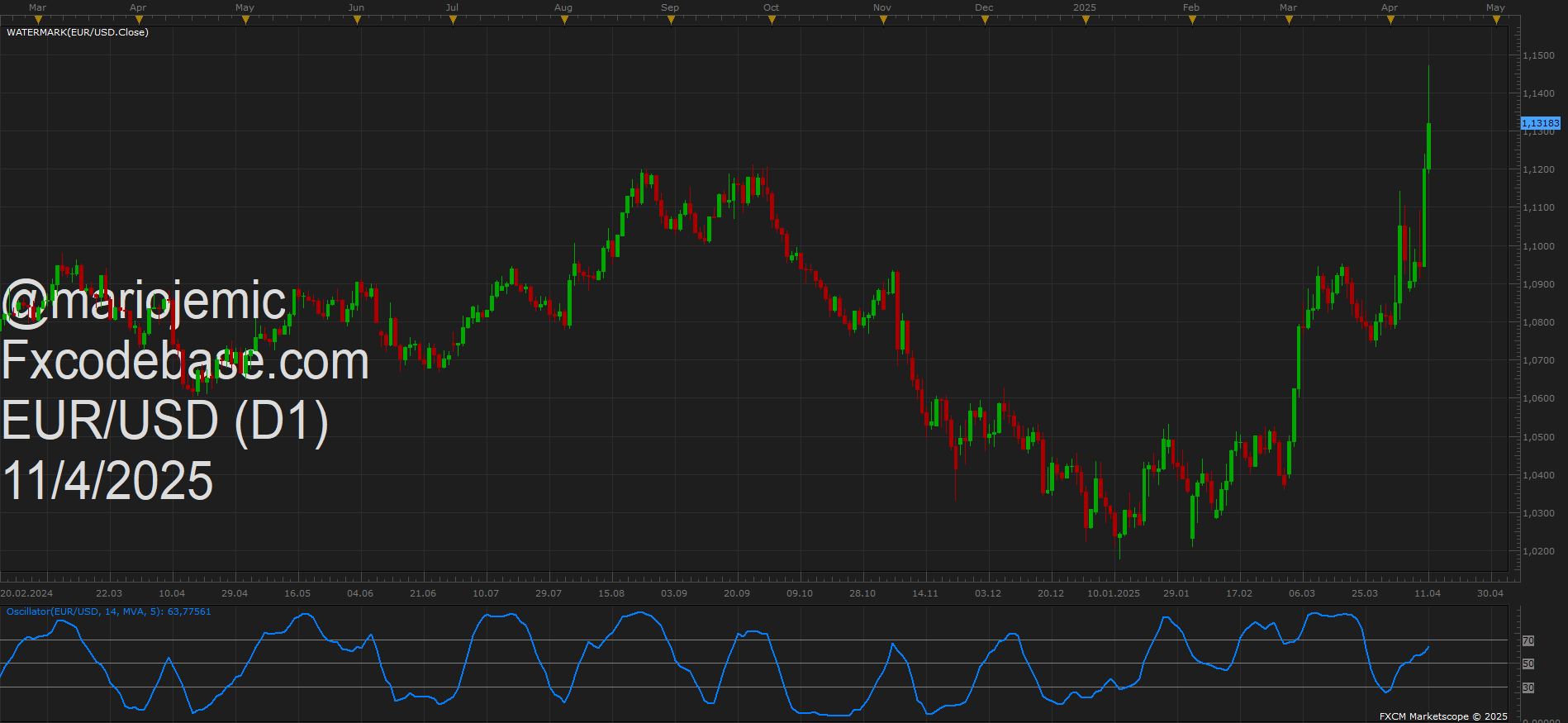Click the Jul month marker triangle
Screen dimensions: 1568x723
[x=454, y=20]
